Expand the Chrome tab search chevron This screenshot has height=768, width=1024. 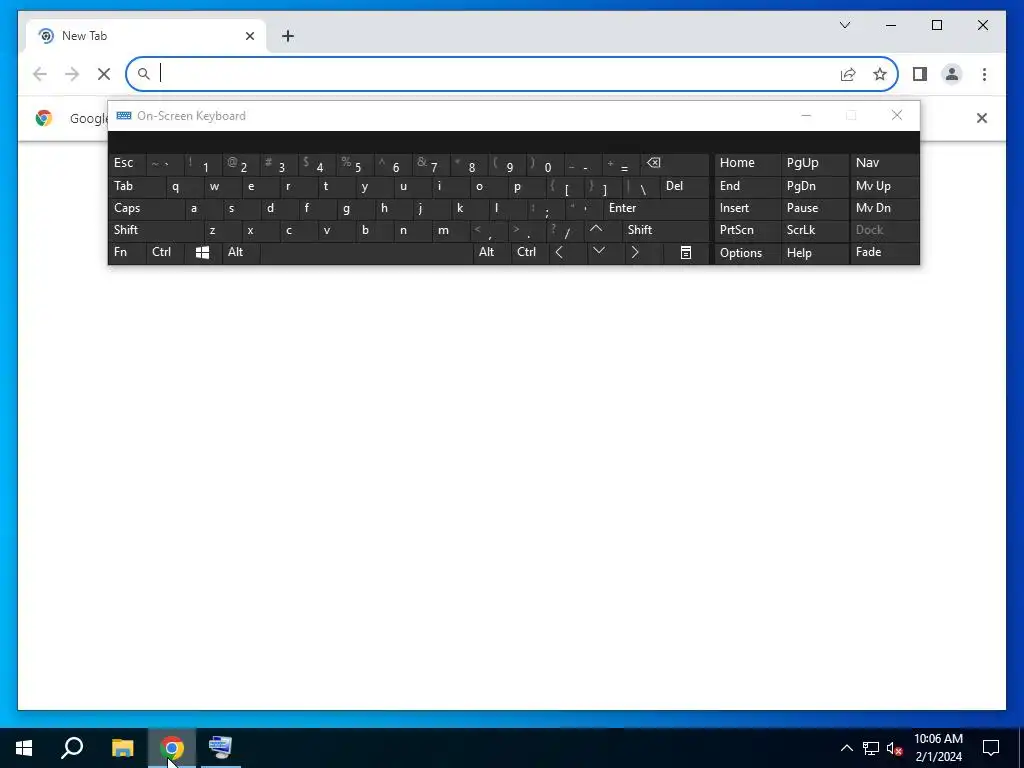[844, 25]
